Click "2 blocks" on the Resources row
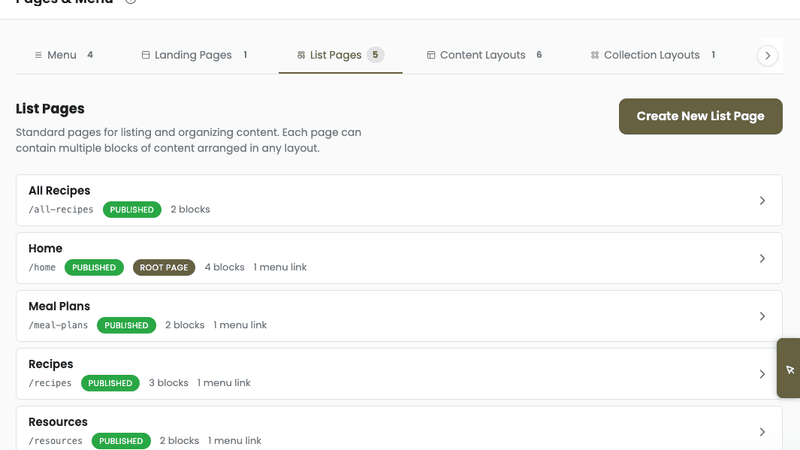The height and width of the screenshot is (450, 800). [179, 441]
